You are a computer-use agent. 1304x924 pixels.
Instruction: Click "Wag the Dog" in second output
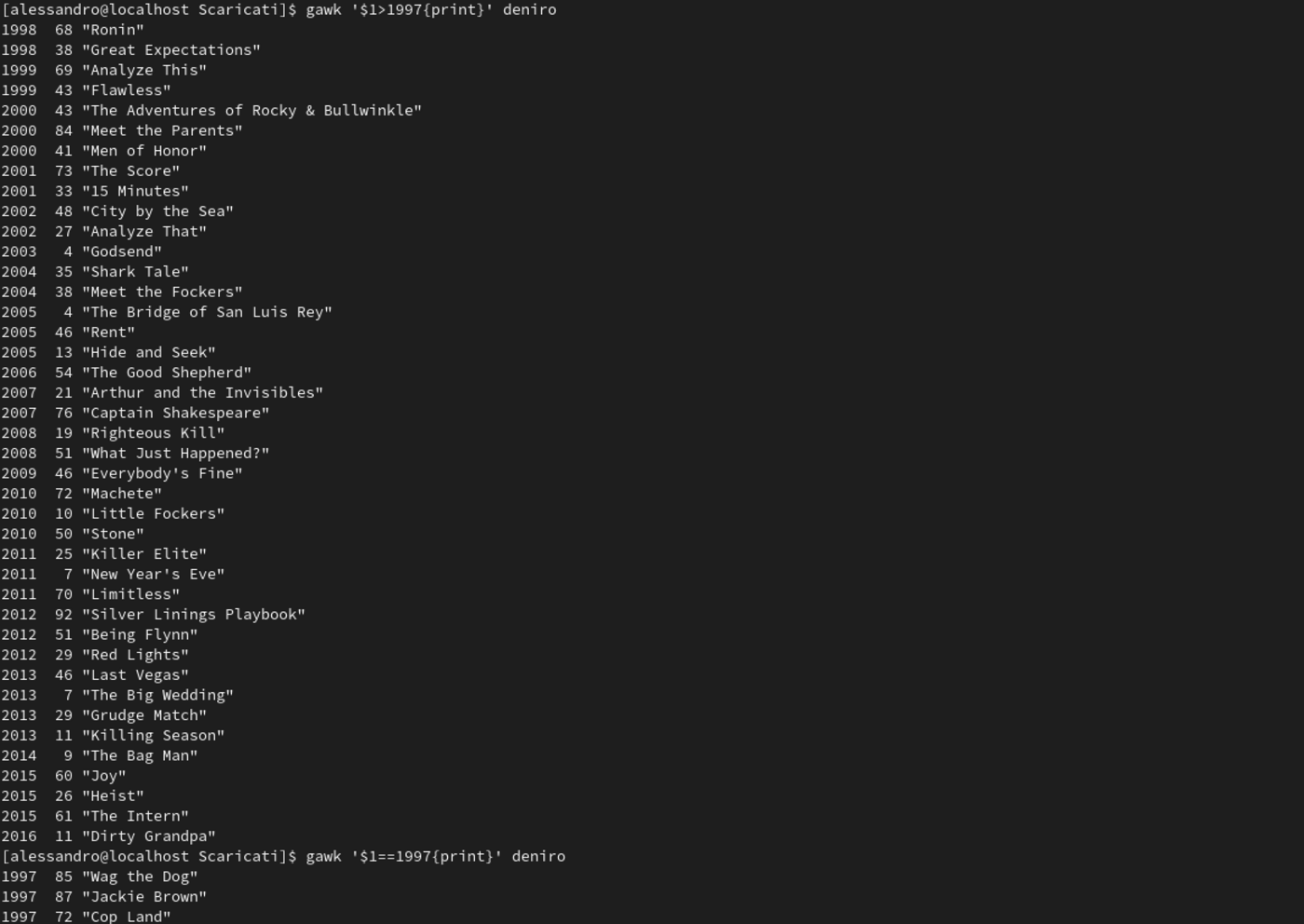[x=140, y=876]
